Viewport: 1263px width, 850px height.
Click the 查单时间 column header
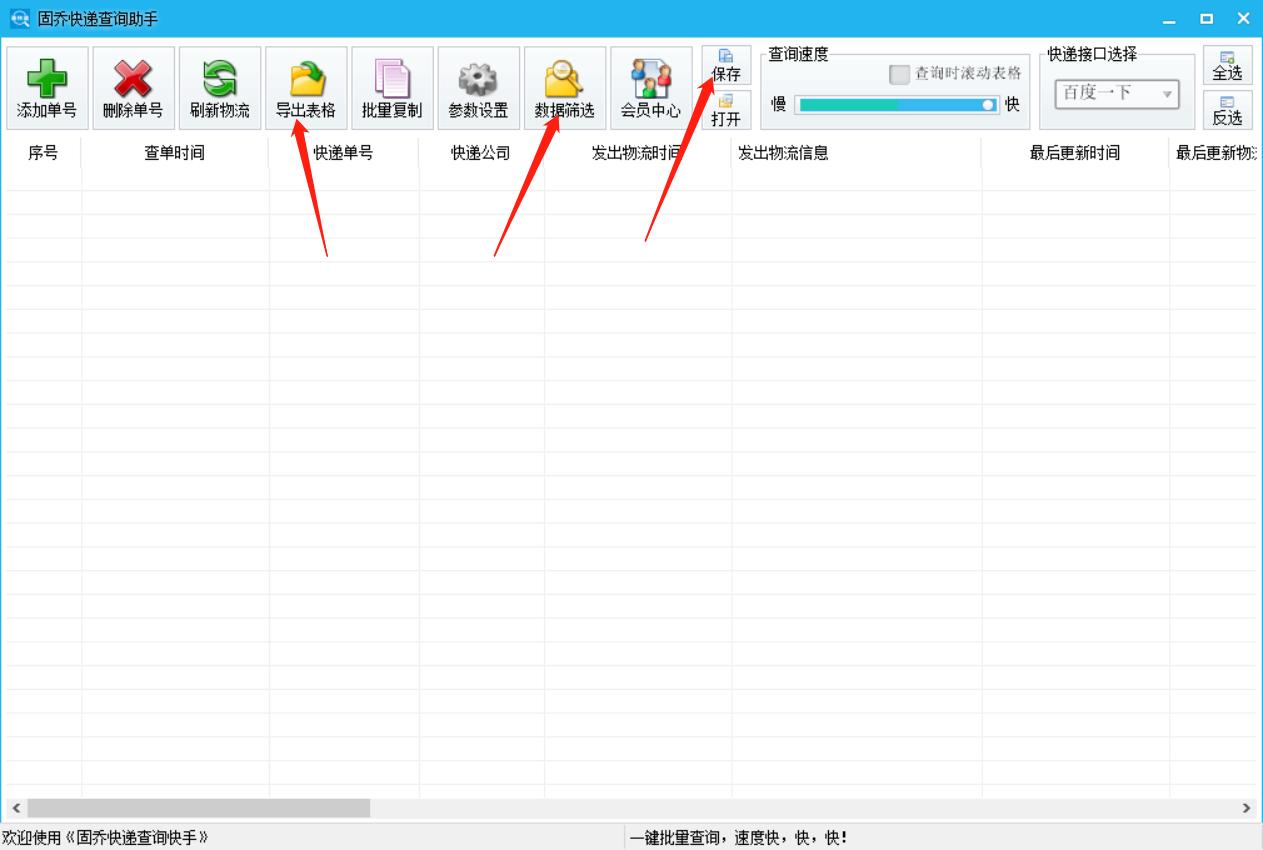(176, 153)
